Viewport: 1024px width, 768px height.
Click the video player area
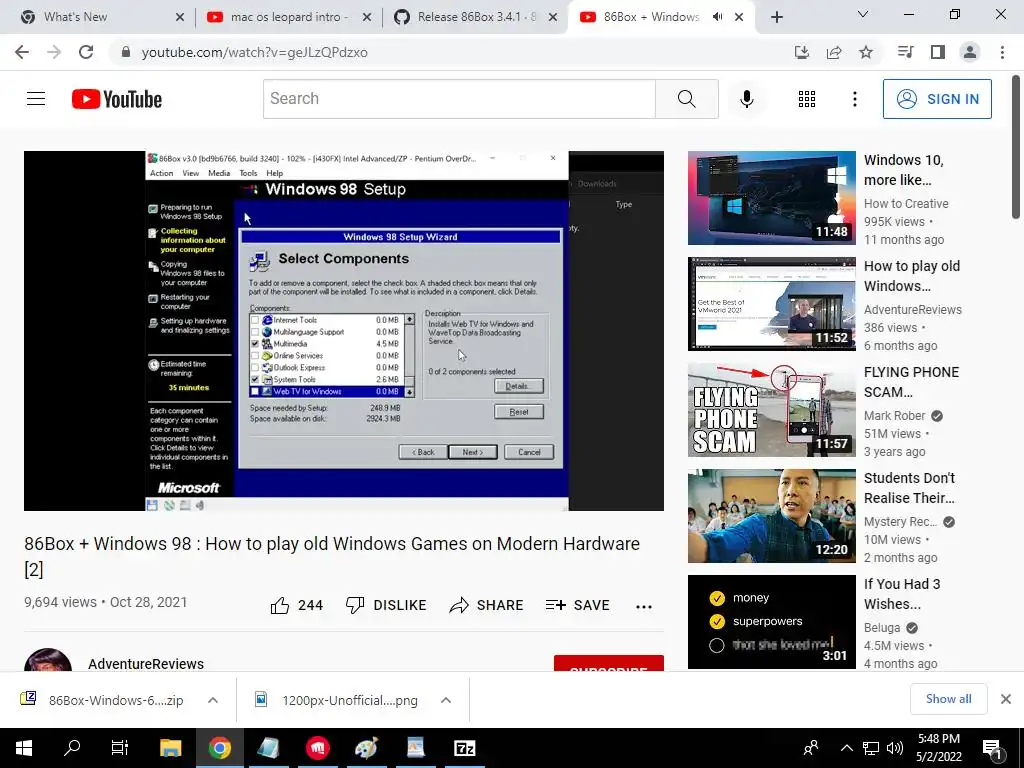344,330
